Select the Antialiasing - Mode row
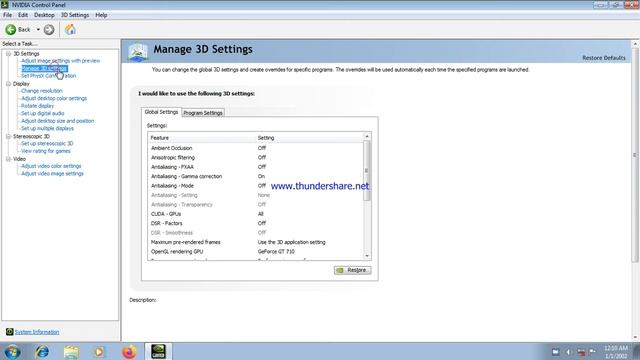This screenshot has width=640, height=360. pos(255,186)
